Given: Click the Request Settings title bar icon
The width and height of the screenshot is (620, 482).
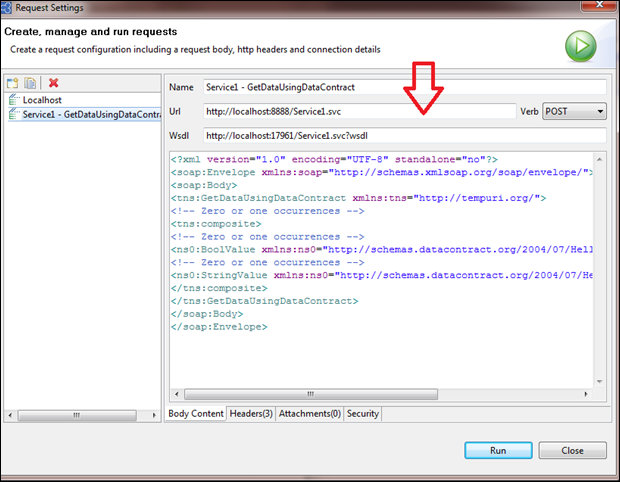Looking at the screenshot, I should point(6,8).
